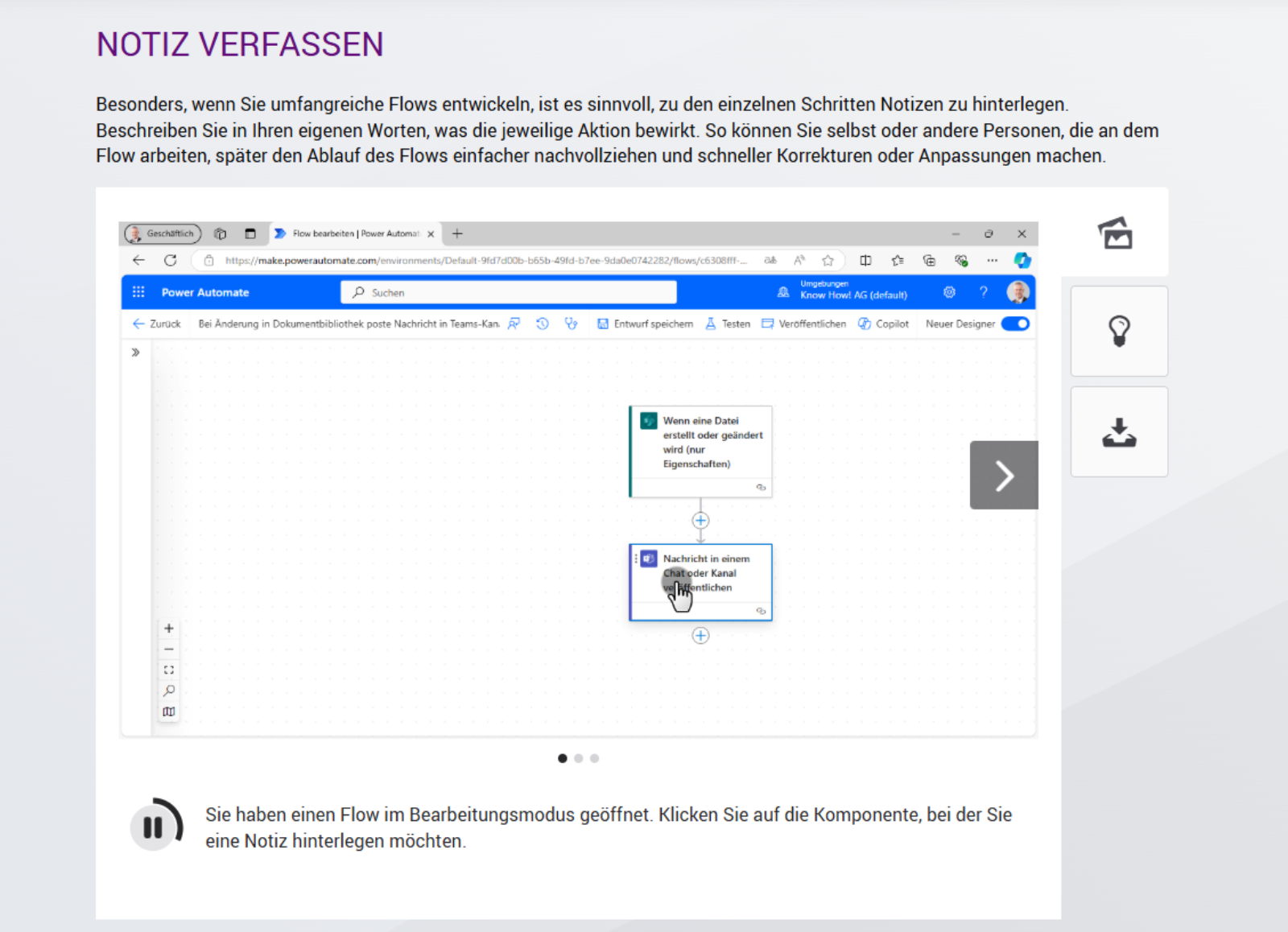The width and height of the screenshot is (1288, 932).
Task: Open the Copilot panel
Action: pyautogui.click(x=883, y=324)
